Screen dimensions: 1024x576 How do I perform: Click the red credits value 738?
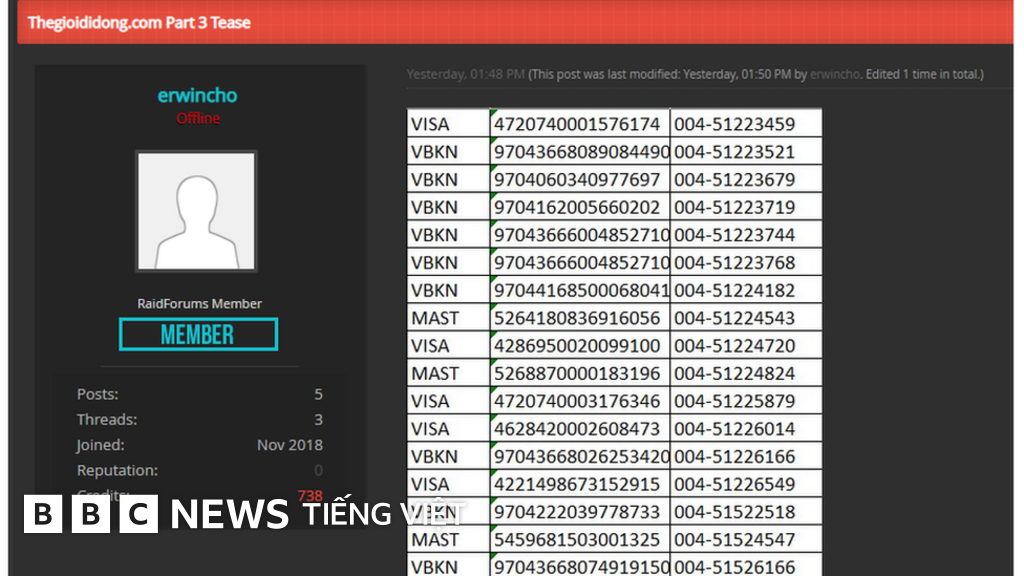[310, 495]
